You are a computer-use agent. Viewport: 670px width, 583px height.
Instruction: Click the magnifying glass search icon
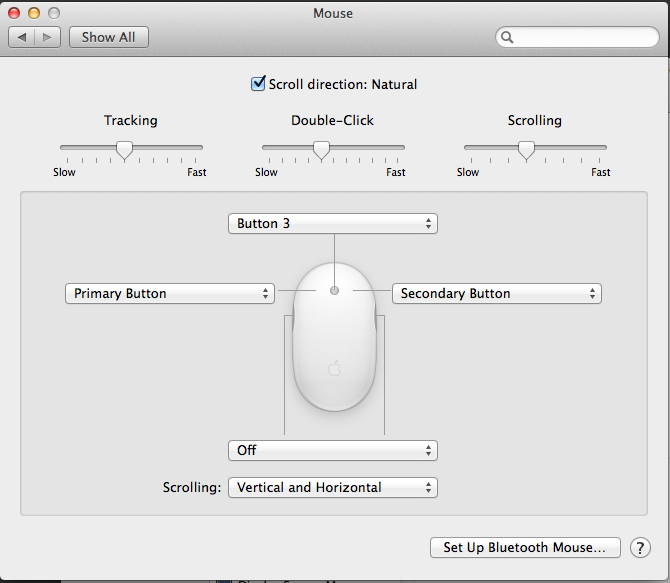pos(508,37)
